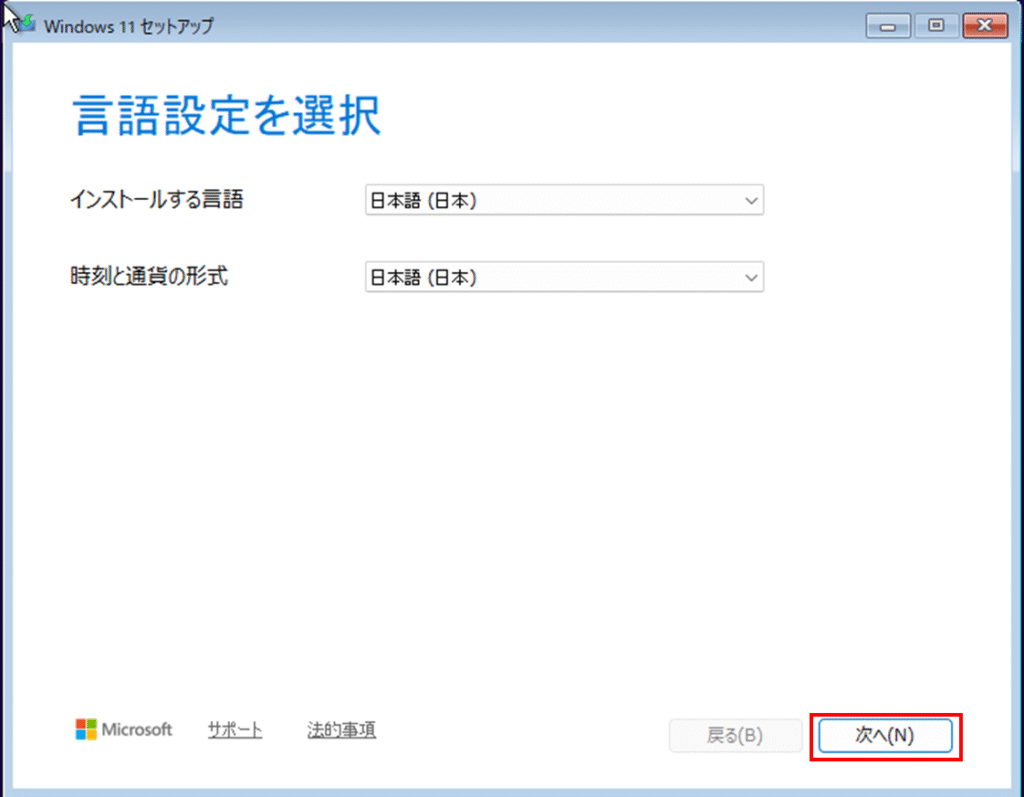This screenshot has height=797, width=1024.
Task: Click the 言語設定を選択 heading
Action: coord(227,117)
